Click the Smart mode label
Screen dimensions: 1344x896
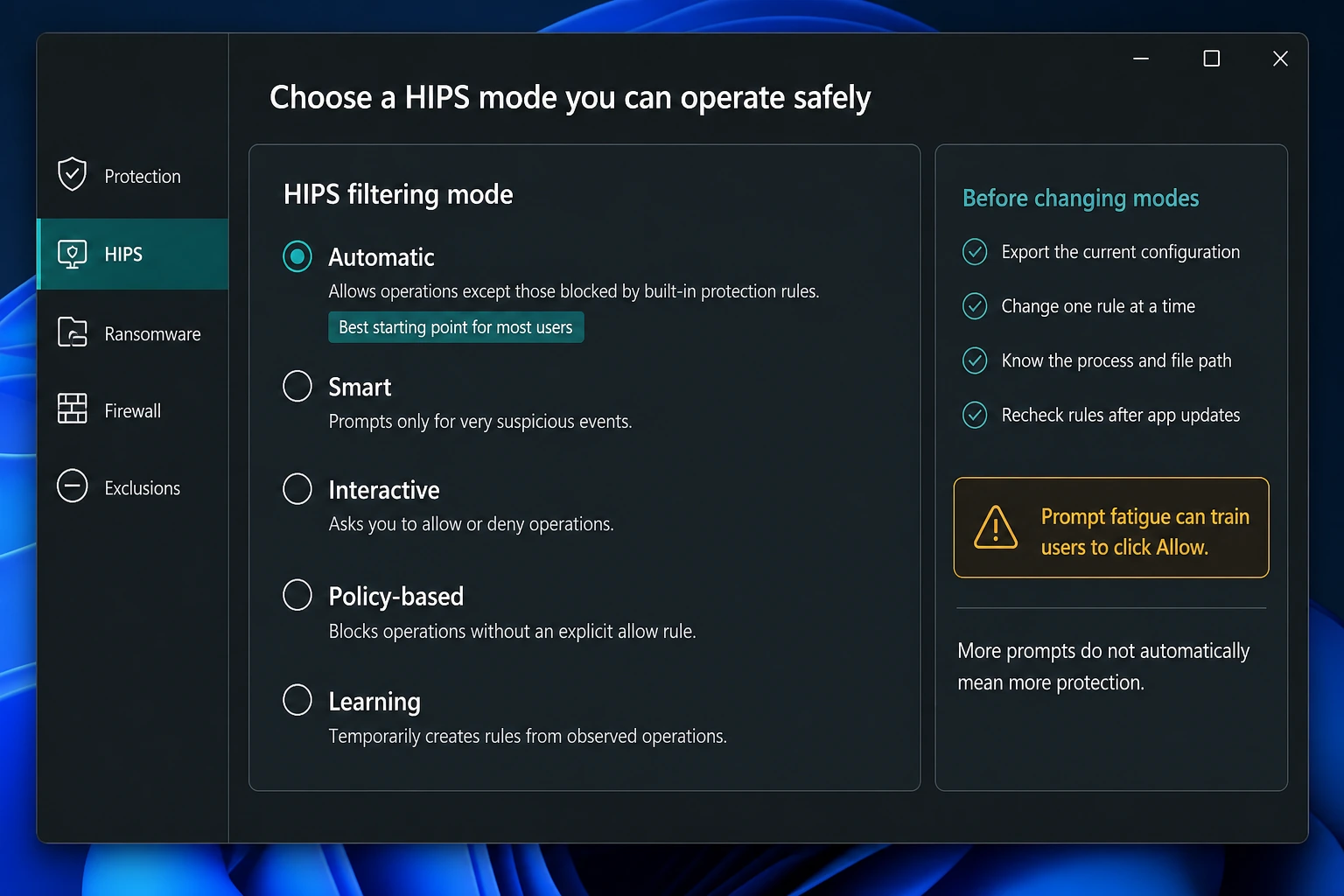pos(360,387)
